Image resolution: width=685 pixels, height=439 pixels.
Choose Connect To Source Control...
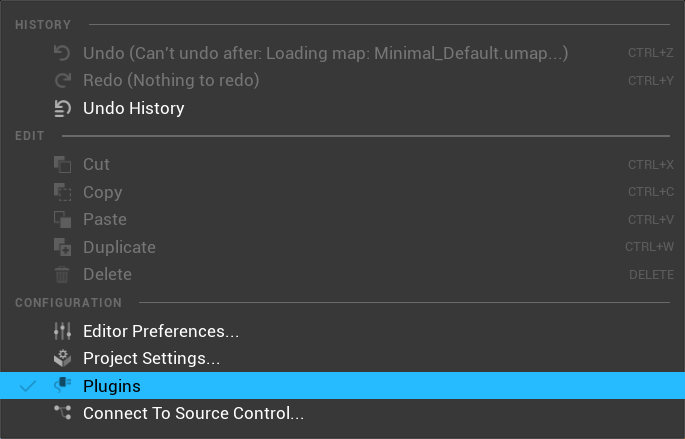tap(193, 413)
